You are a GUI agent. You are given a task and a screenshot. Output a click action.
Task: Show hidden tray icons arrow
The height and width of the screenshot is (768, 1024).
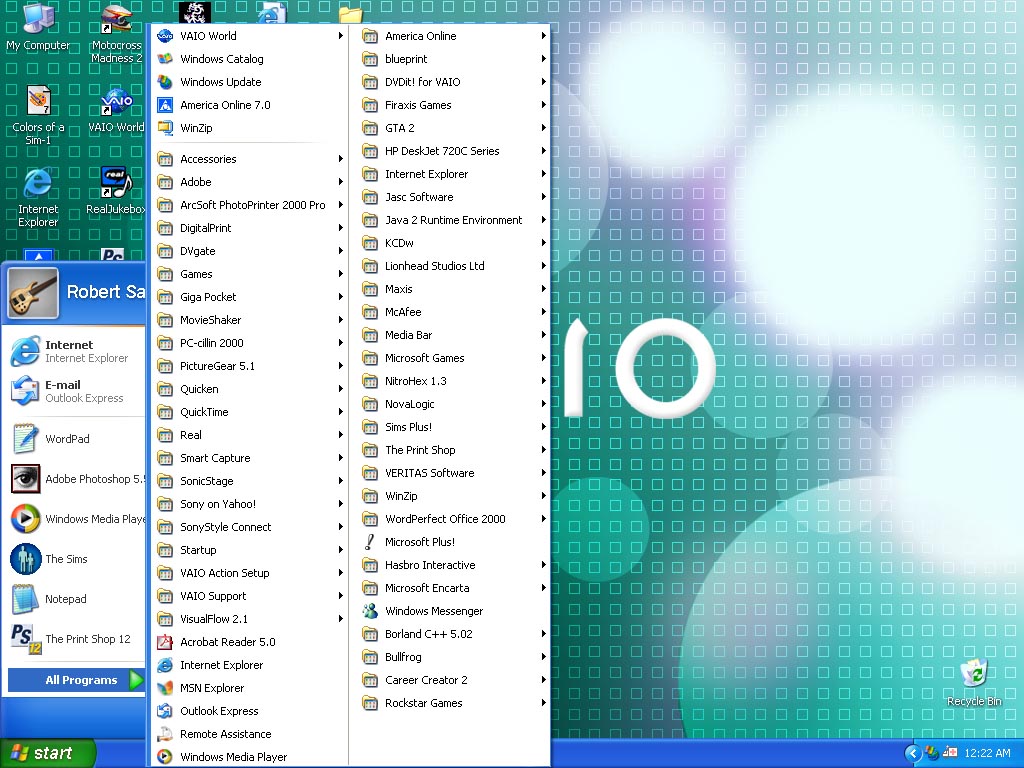click(913, 753)
